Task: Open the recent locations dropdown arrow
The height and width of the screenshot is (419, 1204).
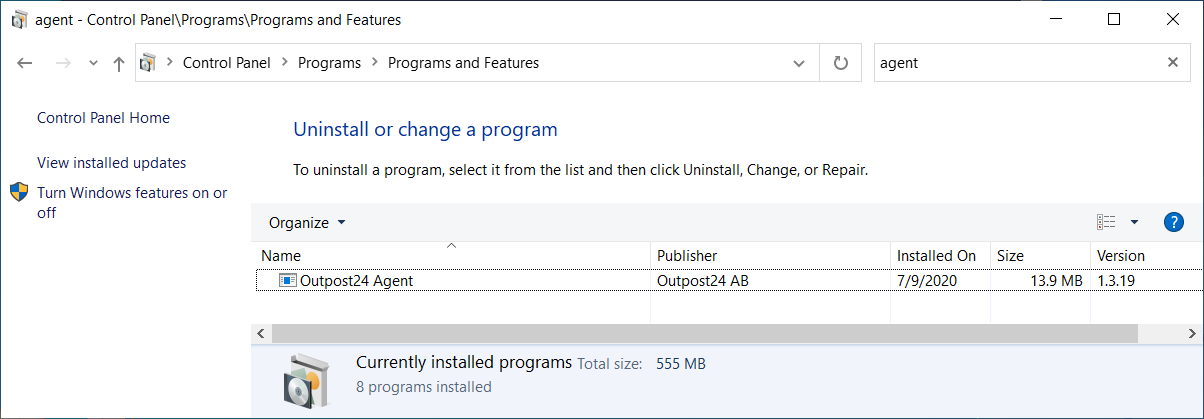Action: click(93, 63)
